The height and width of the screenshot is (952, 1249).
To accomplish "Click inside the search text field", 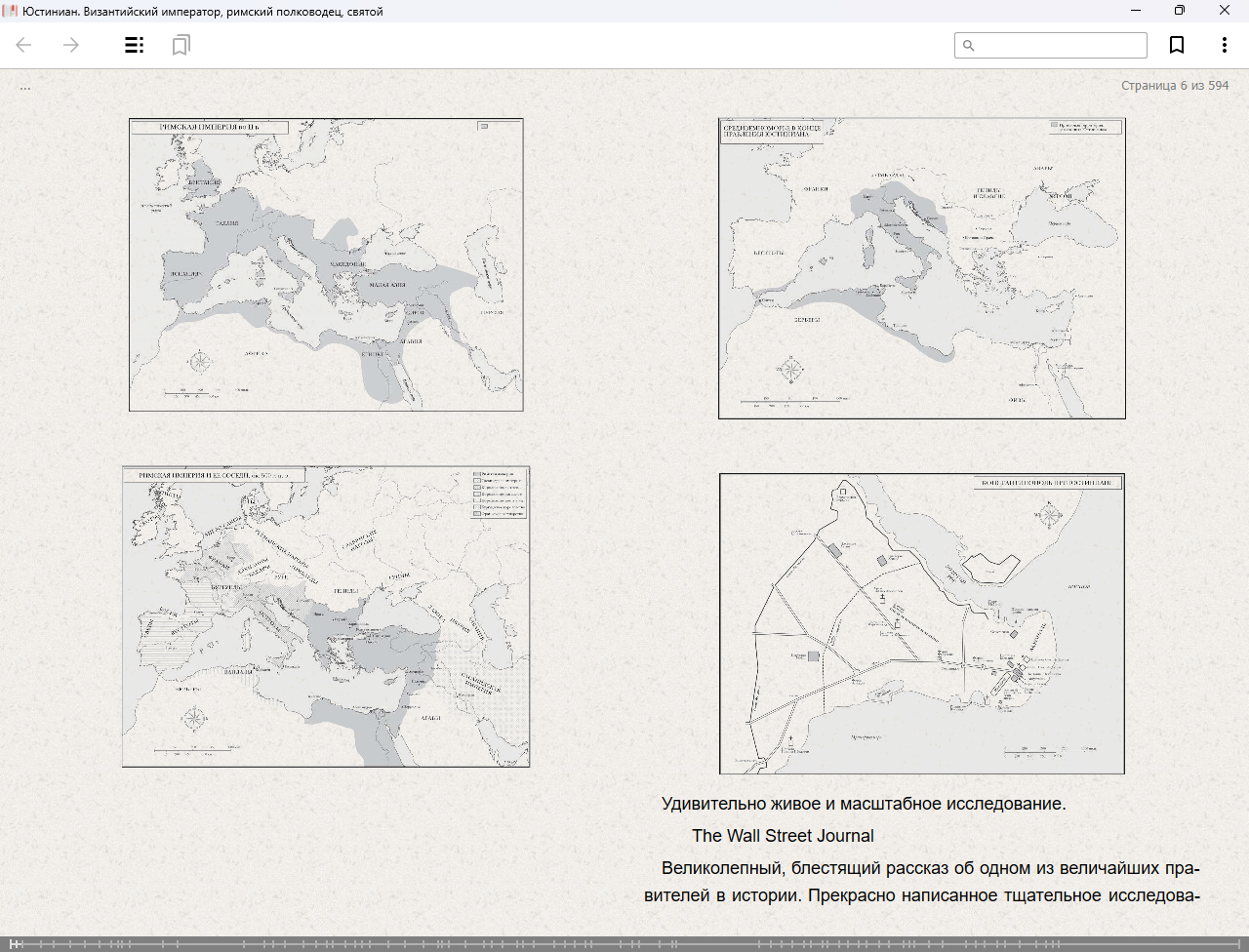I will 1059,46.
